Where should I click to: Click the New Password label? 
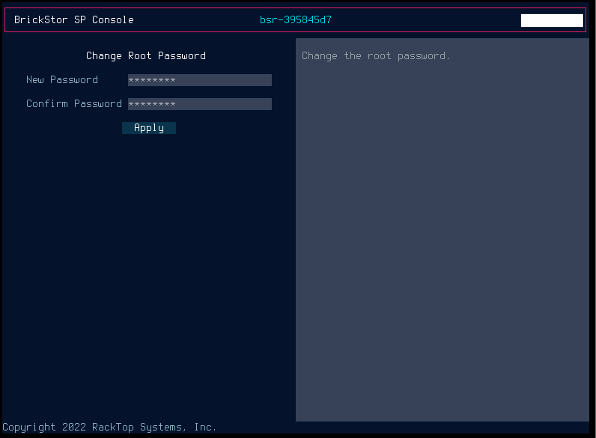[x=62, y=80]
